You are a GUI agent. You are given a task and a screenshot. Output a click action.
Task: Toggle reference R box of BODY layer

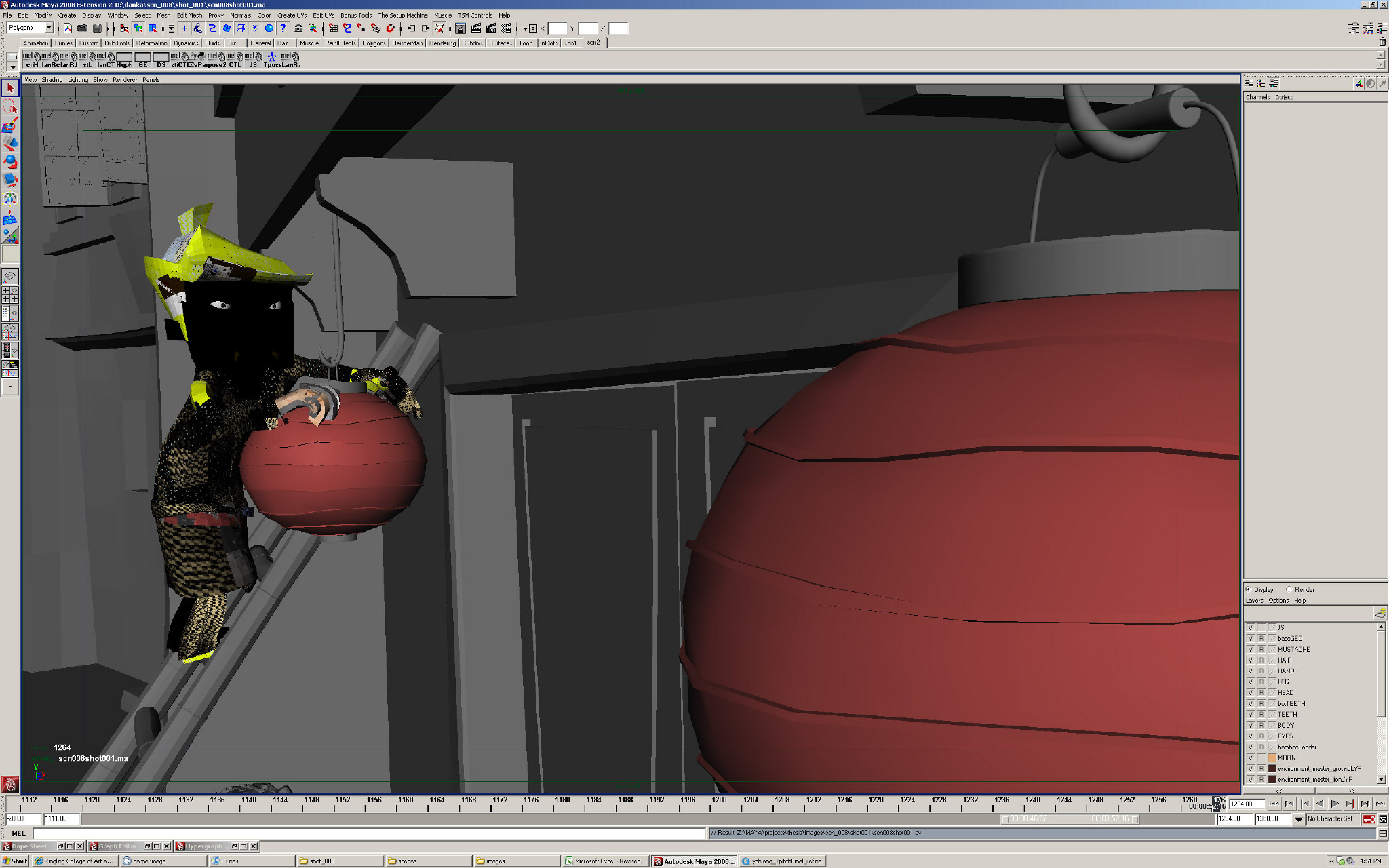click(1261, 725)
